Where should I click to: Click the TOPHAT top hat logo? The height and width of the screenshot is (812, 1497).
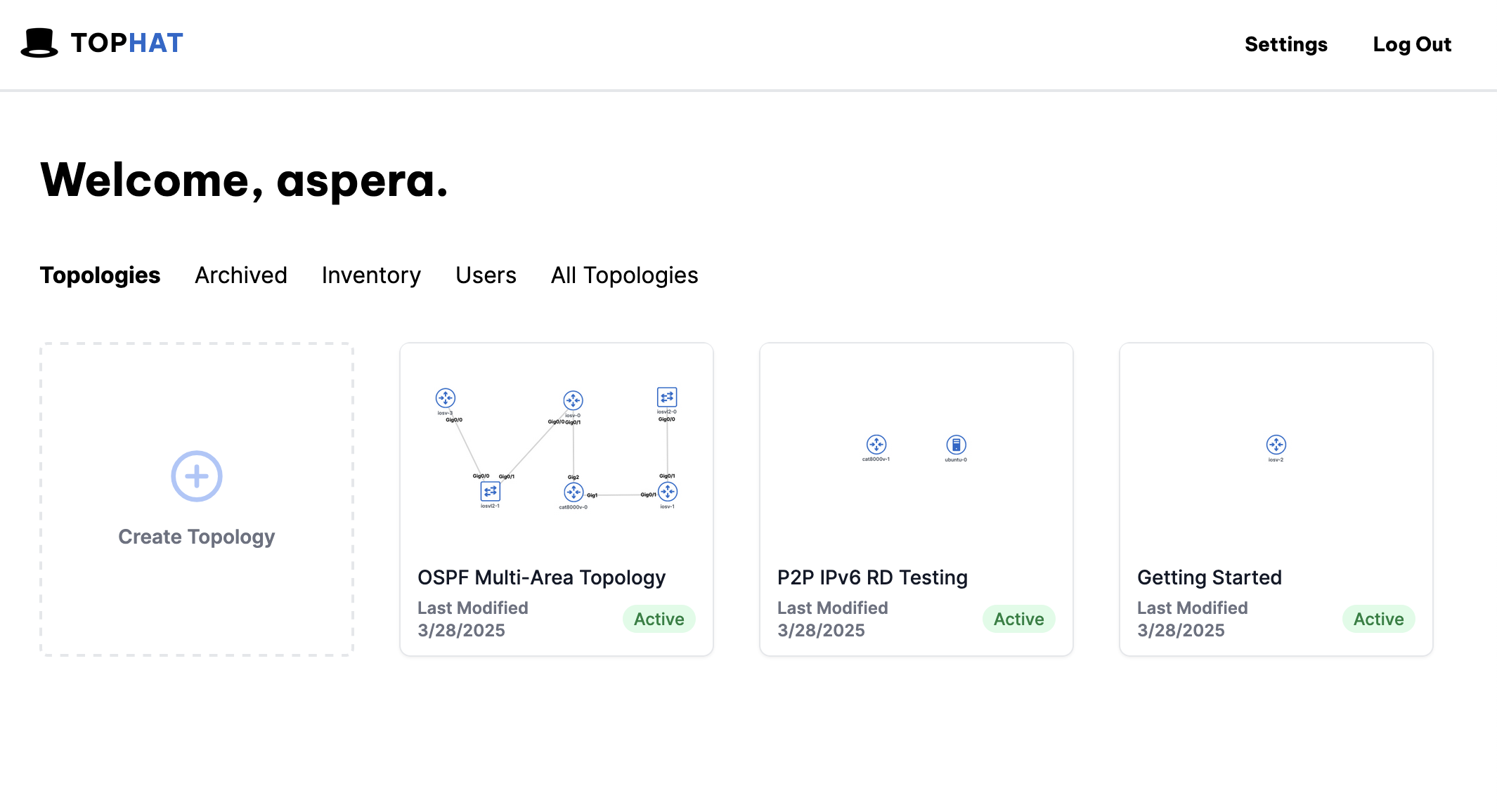click(x=41, y=43)
